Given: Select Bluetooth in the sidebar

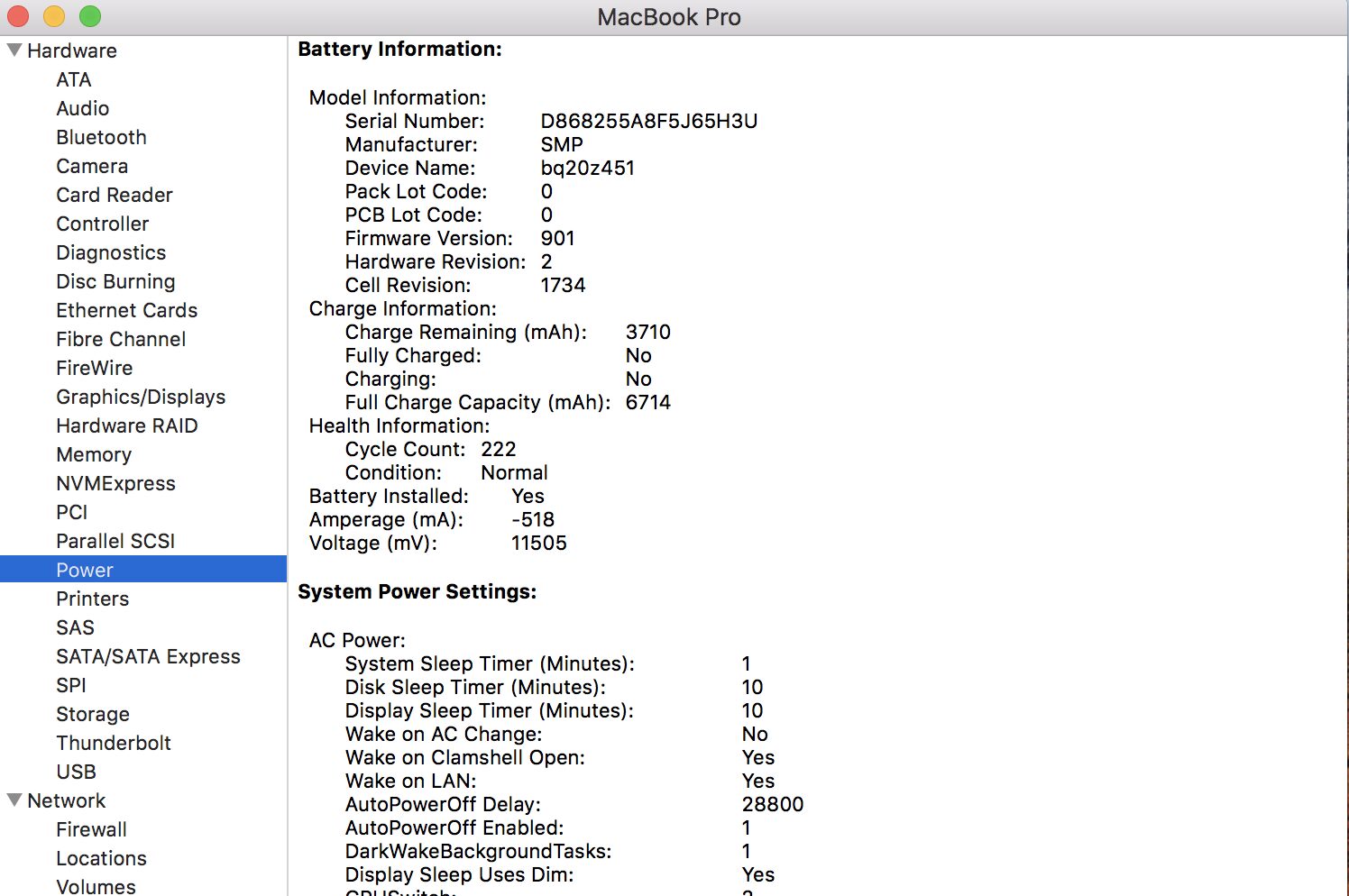Looking at the screenshot, I should [101, 137].
